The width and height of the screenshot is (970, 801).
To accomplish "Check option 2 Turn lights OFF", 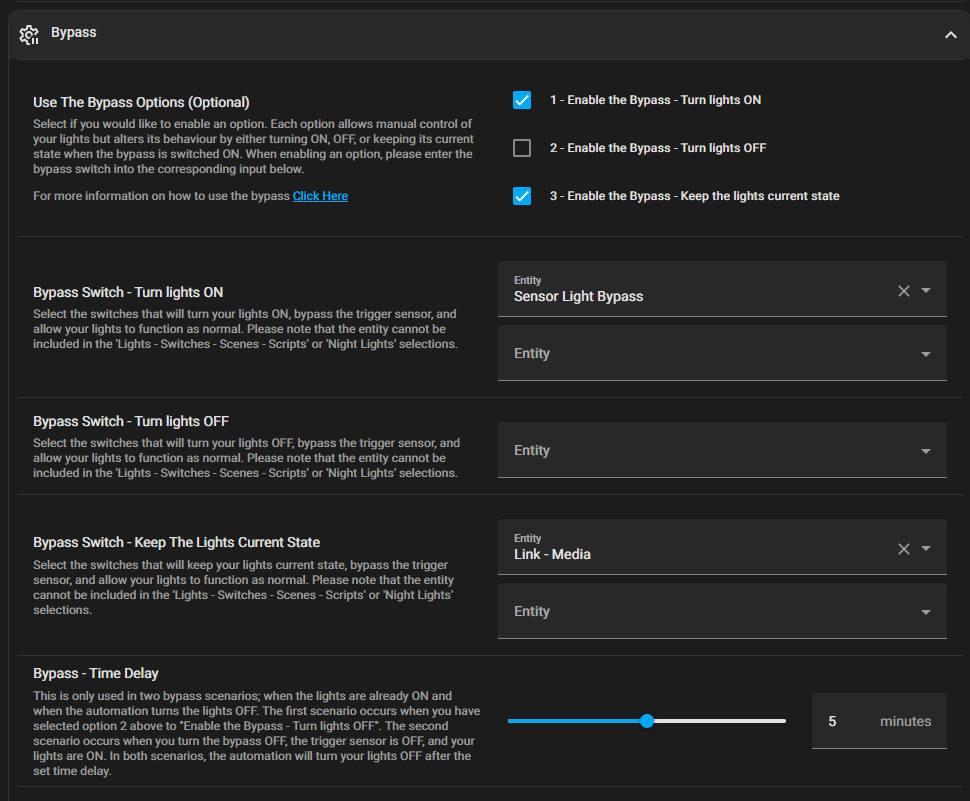I will click(522, 148).
